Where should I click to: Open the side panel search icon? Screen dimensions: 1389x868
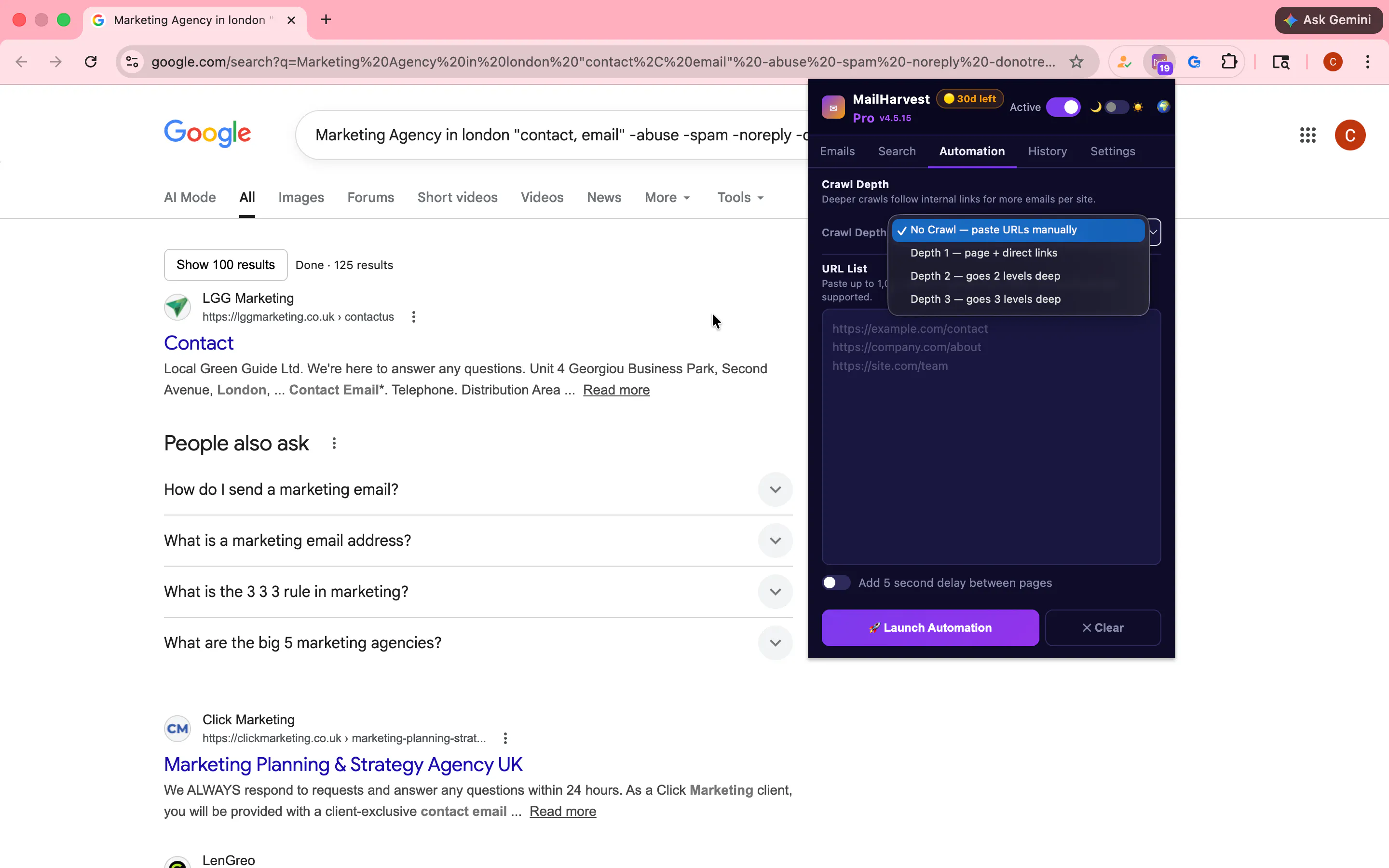[x=1281, y=62]
